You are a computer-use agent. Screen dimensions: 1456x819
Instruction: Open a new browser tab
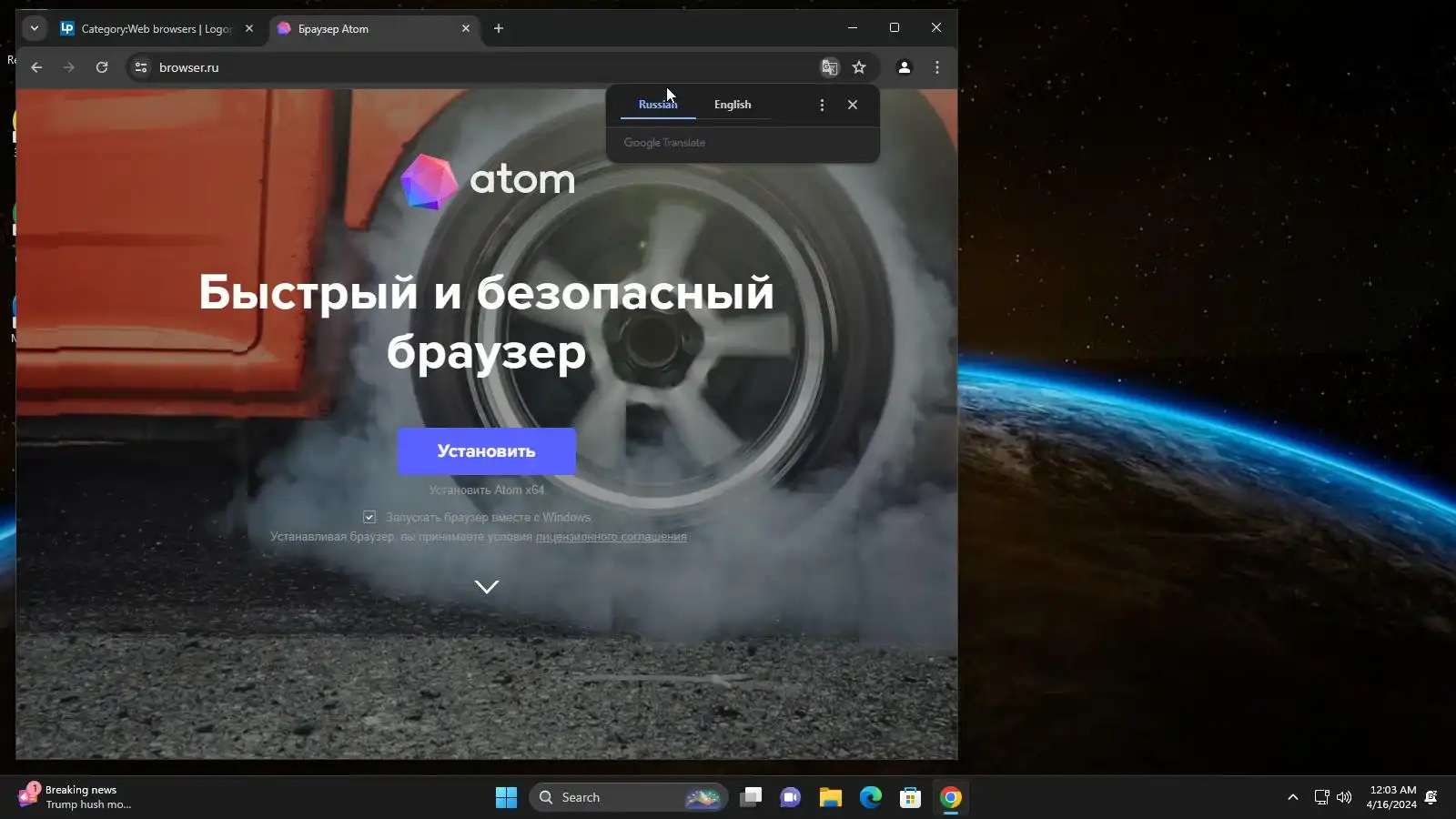coord(499,28)
